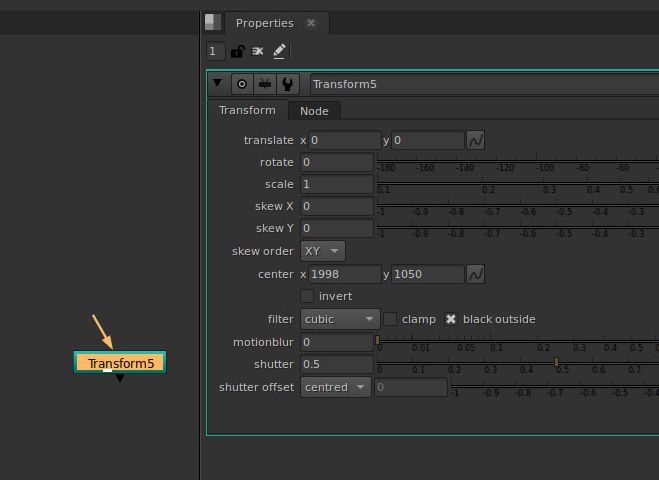Image resolution: width=659 pixels, height=480 pixels.
Task: Click the scale value field
Action: pyautogui.click(x=337, y=184)
